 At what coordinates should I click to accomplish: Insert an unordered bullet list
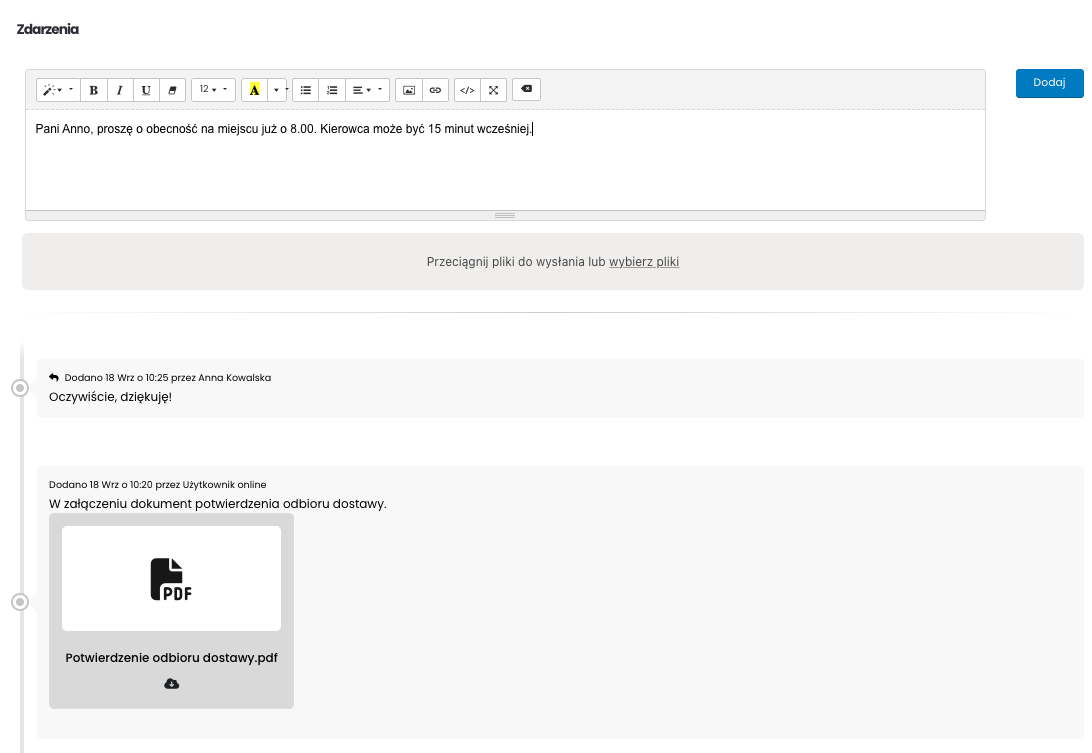tap(306, 90)
